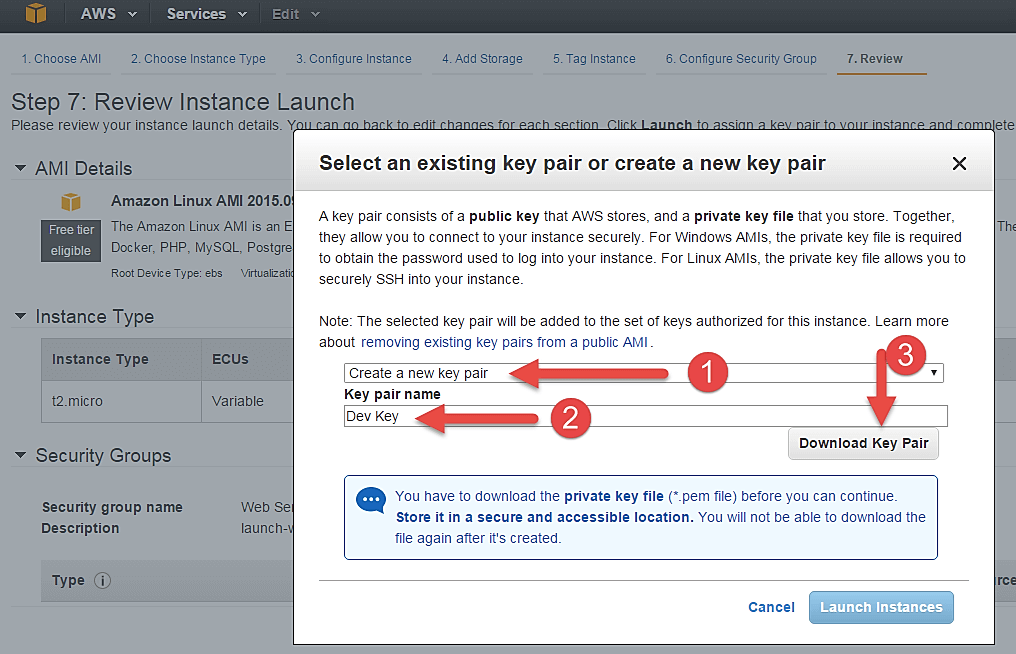1016x654 pixels.
Task: Open the AWS dropdown menu
Action: click(x=108, y=14)
